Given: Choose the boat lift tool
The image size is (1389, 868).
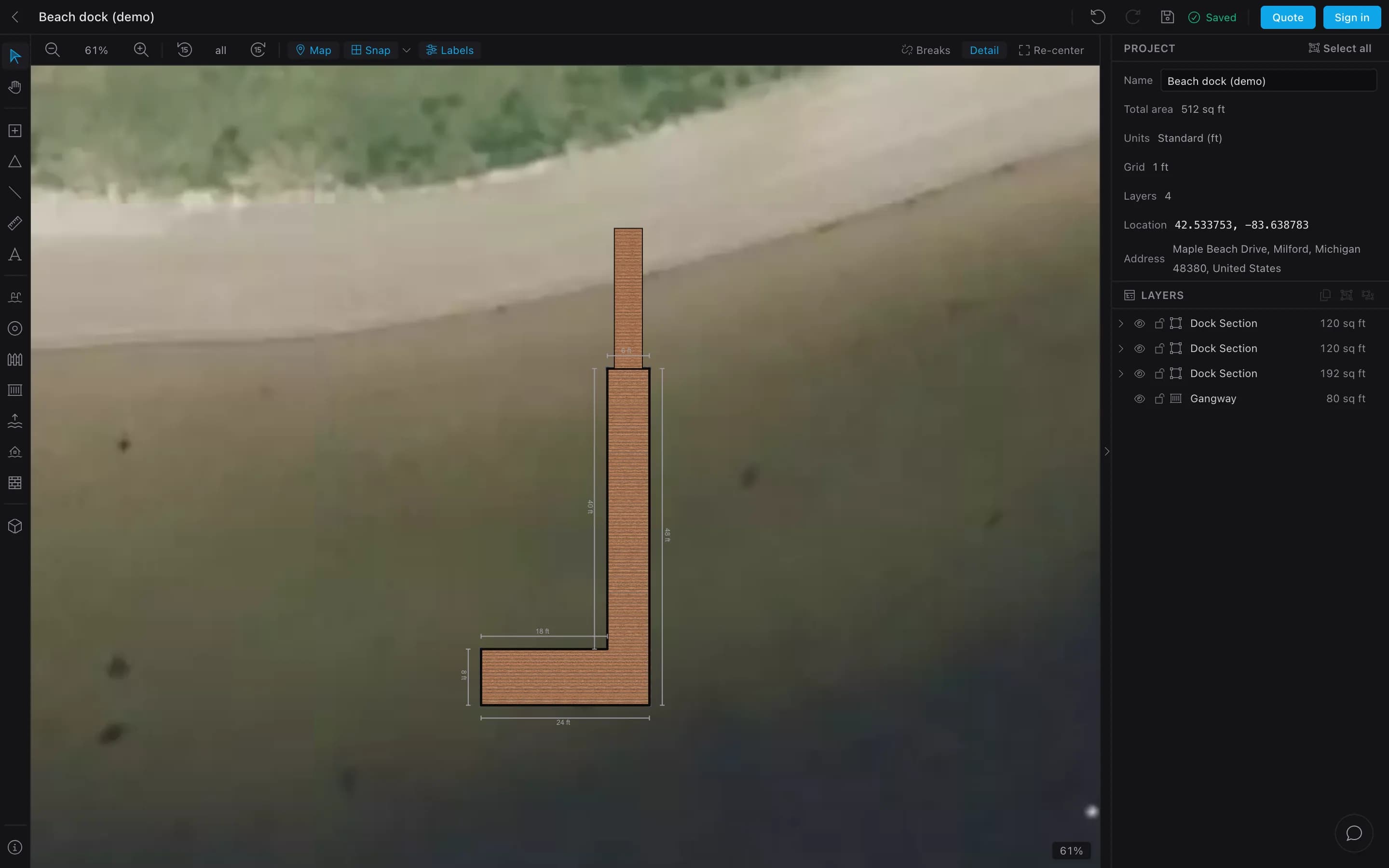Looking at the screenshot, I should (15, 421).
